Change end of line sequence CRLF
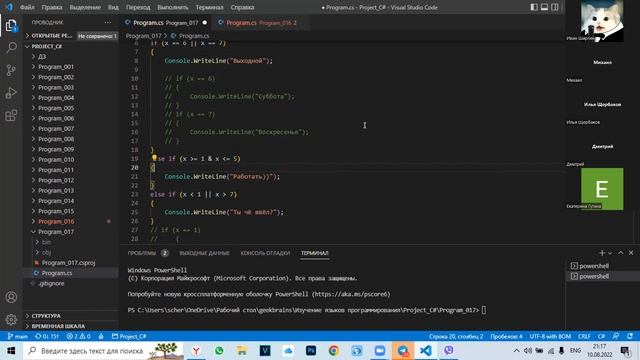This screenshot has width=640, height=360. pos(584,336)
